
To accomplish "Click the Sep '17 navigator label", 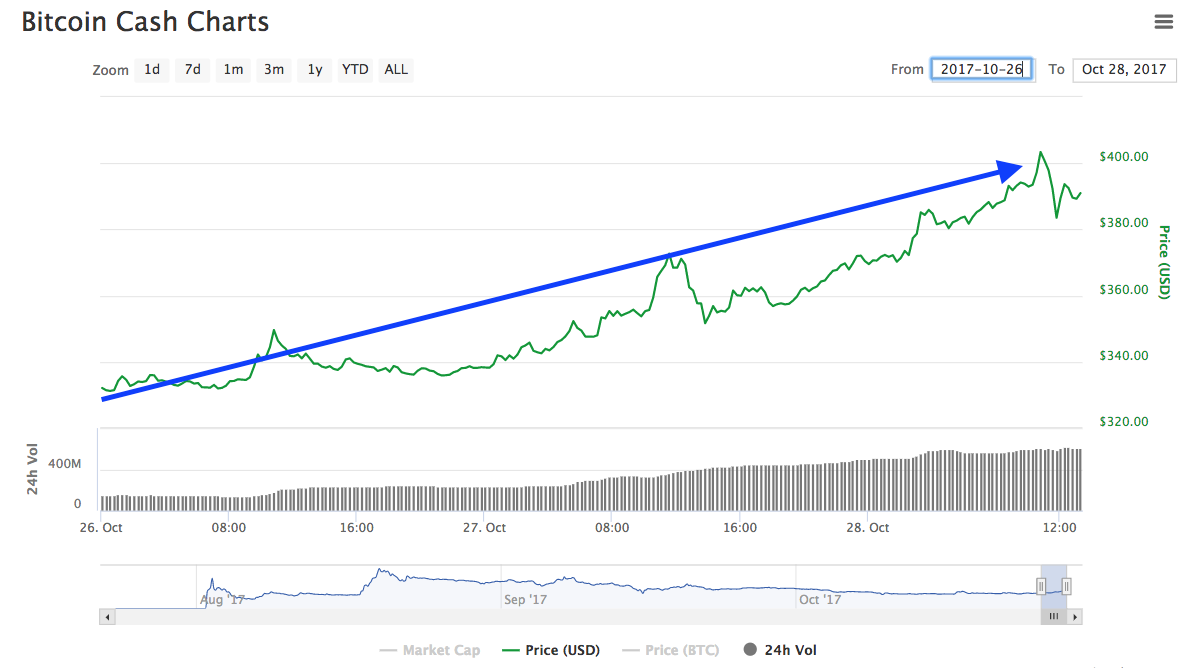I will tap(526, 600).
